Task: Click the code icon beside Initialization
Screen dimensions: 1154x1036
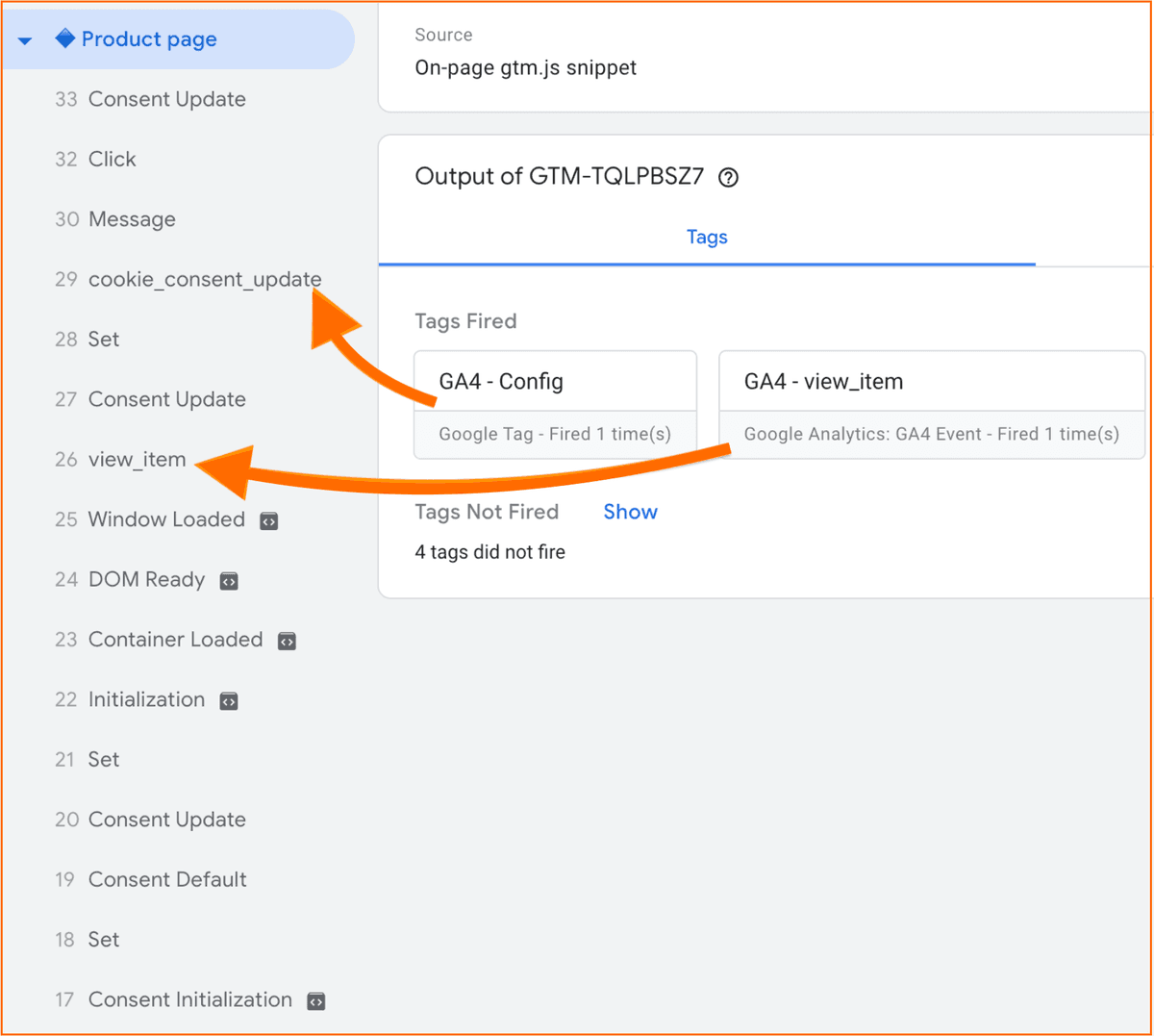Action: point(228,700)
